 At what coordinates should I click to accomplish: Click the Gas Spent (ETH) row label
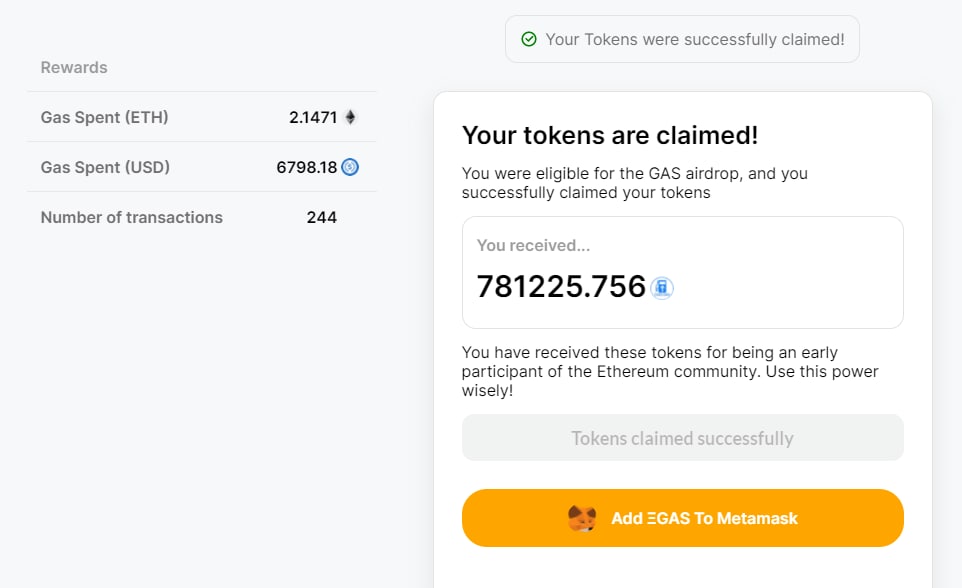coord(104,117)
